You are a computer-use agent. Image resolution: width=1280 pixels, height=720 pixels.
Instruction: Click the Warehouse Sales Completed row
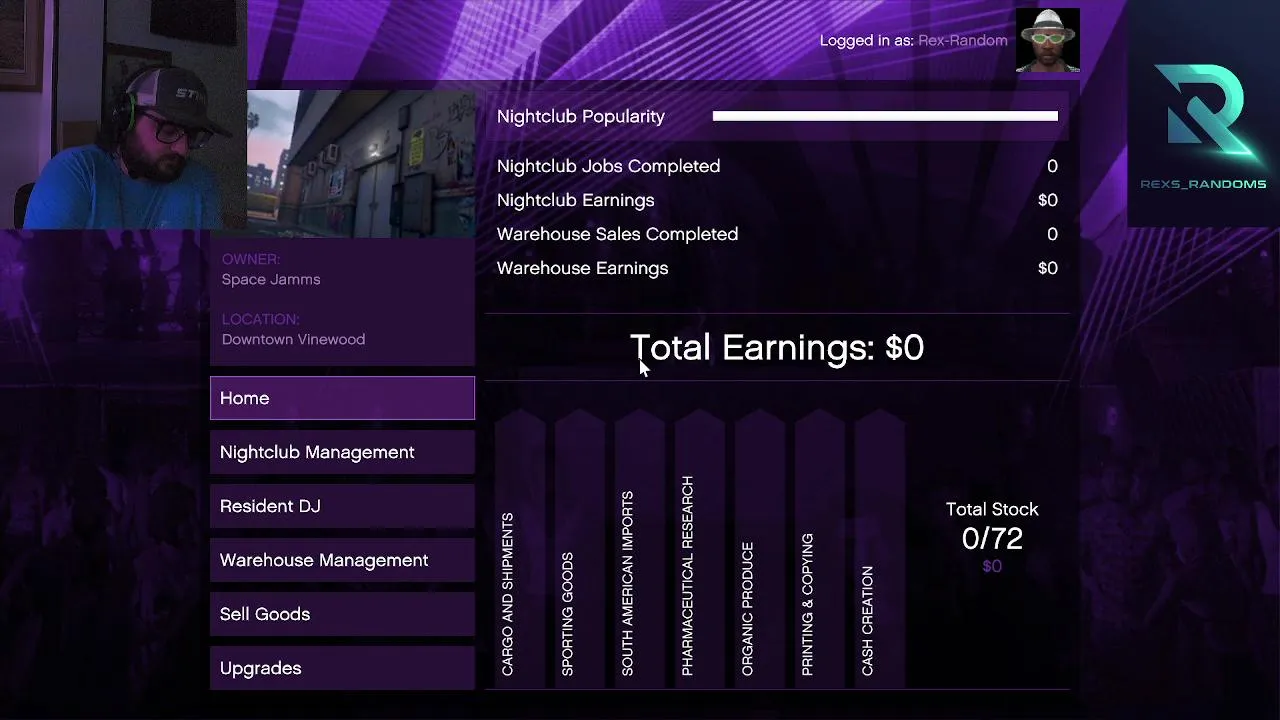(x=777, y=234)
